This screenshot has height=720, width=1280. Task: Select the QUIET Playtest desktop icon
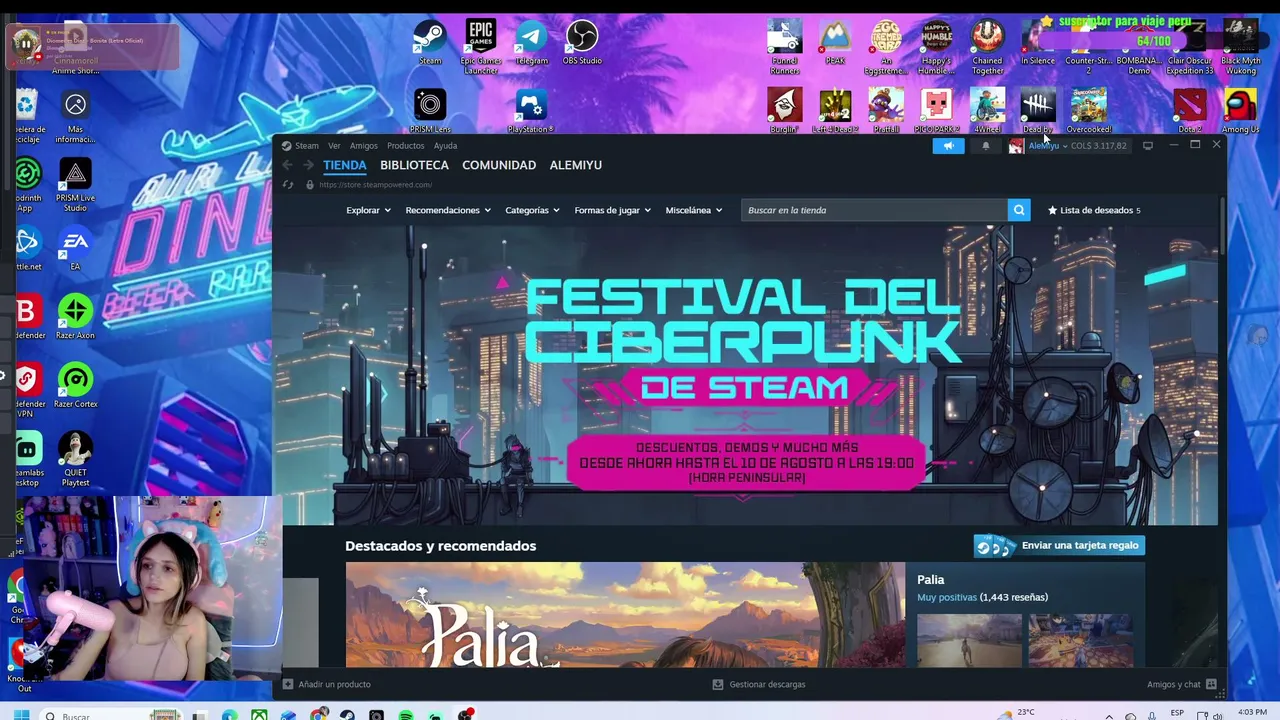pos(75,460)
